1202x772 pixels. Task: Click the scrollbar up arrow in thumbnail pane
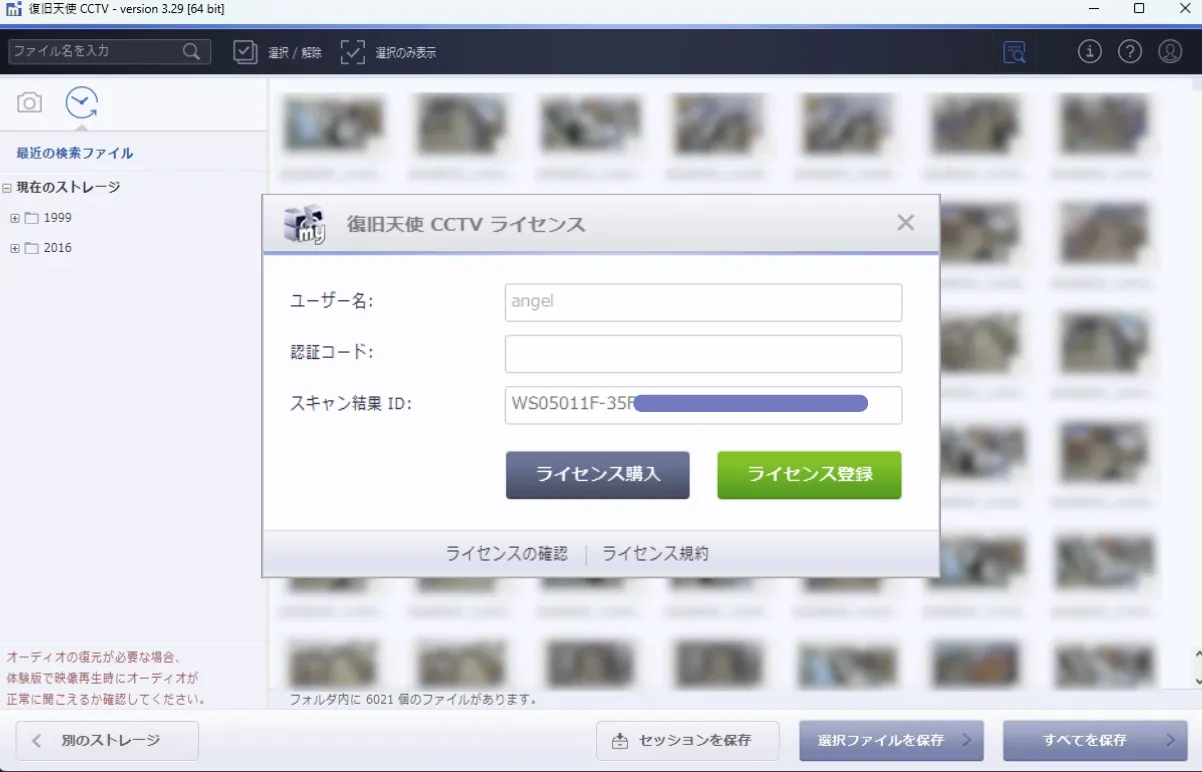click(1197, 656)
